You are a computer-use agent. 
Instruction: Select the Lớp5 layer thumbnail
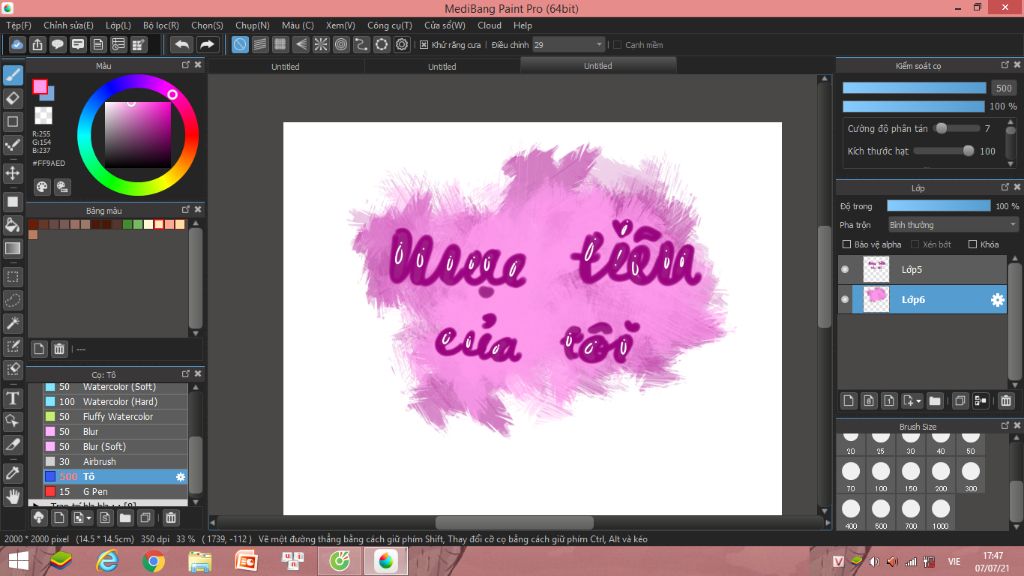click(x=876, y=269)
